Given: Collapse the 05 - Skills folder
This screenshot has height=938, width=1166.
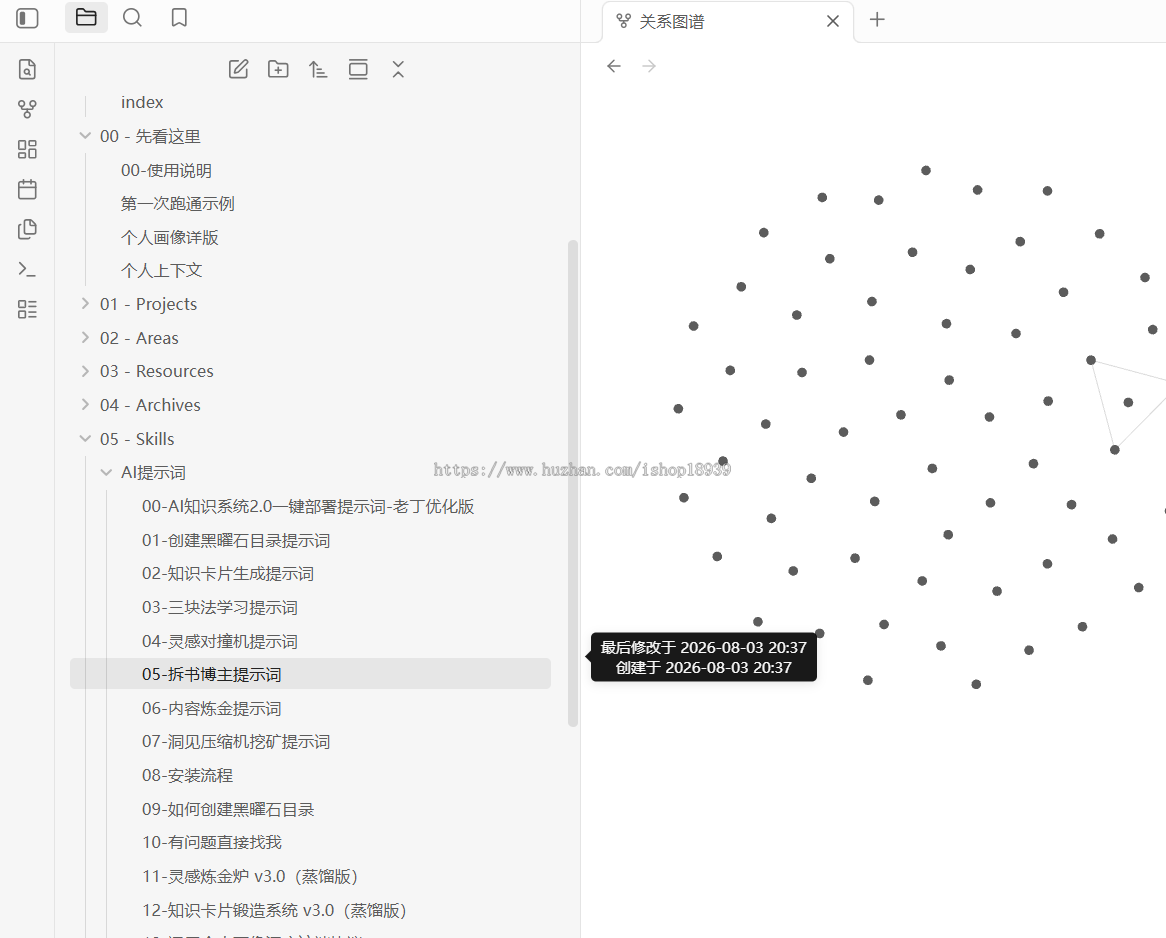Looking at the screenshot, I should click(85, 439).
